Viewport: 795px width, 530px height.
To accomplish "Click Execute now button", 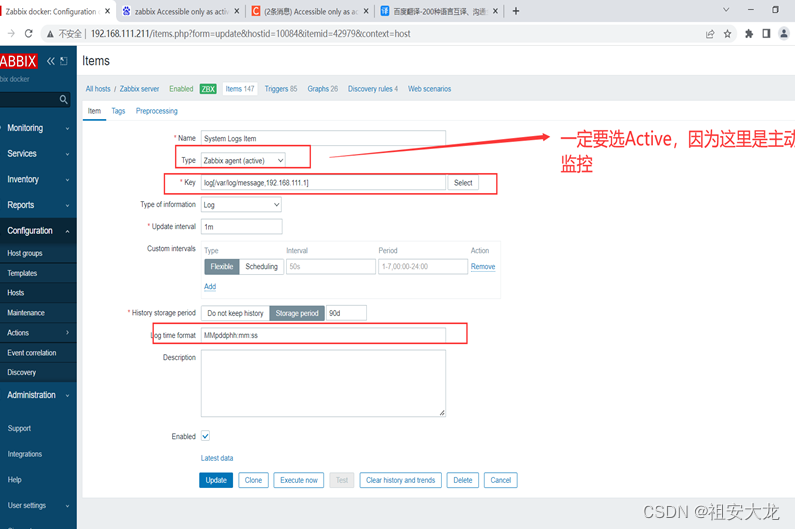I will (x=299, y=480).
